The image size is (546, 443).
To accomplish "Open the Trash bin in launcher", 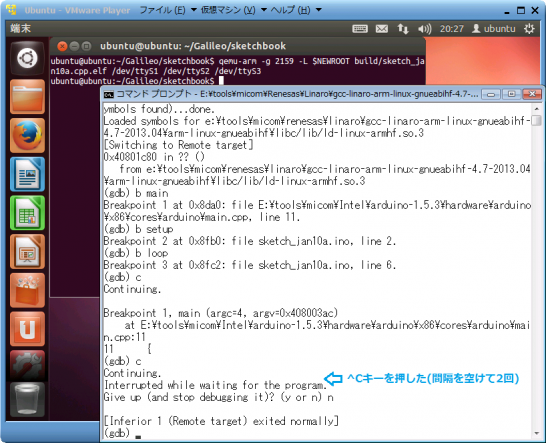I will pyautogui.click(x=27, y=399).
